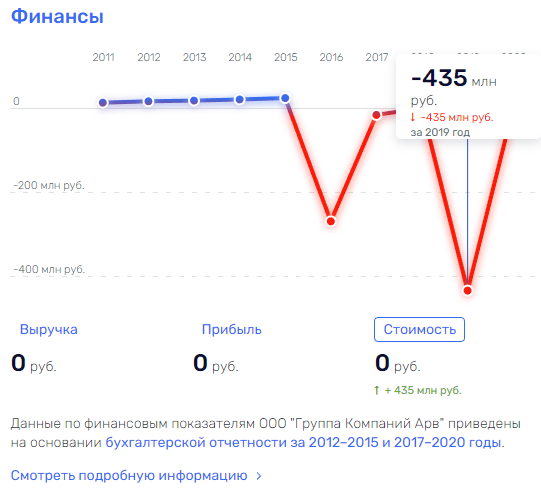Click the 2016 red data point
Viewport: 541px width, 491px height.
coord(331,221)
